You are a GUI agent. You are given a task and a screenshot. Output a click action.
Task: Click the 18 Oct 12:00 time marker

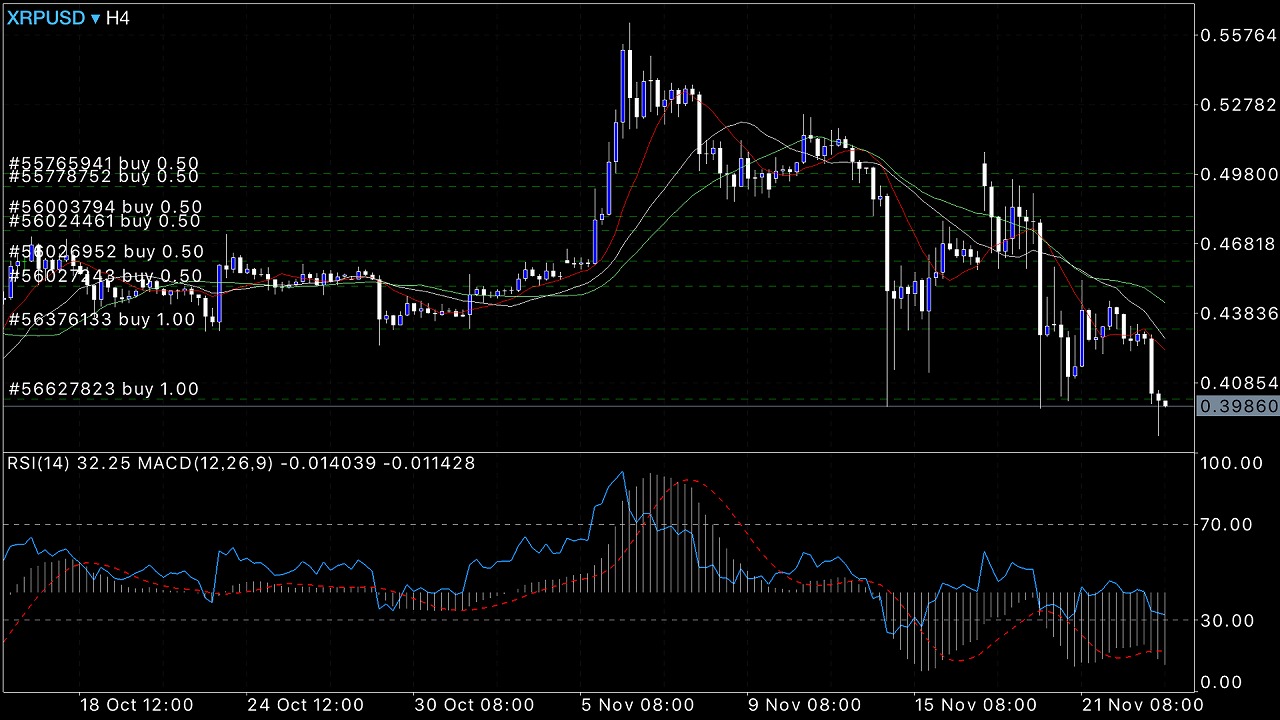click(x=136, y=703)
